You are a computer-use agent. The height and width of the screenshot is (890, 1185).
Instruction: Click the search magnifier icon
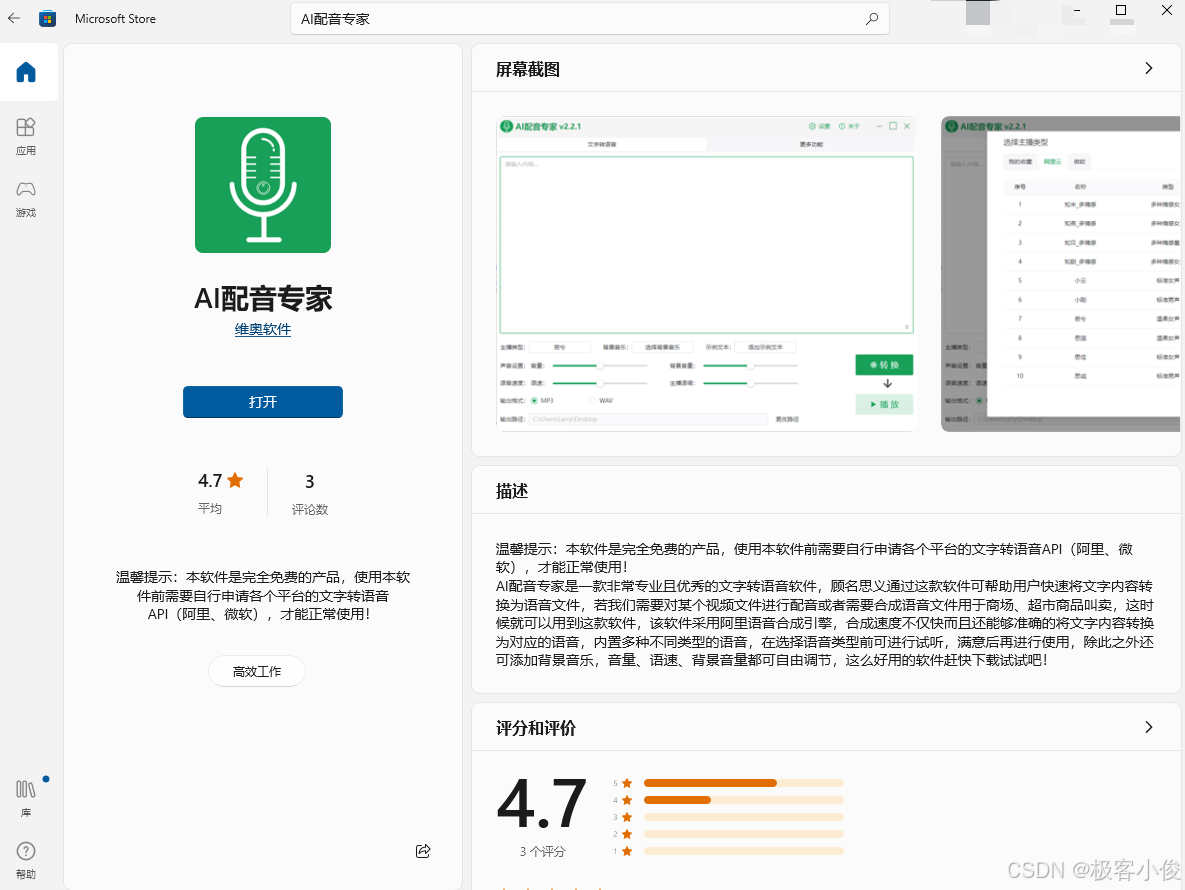(x=872, y=19)
